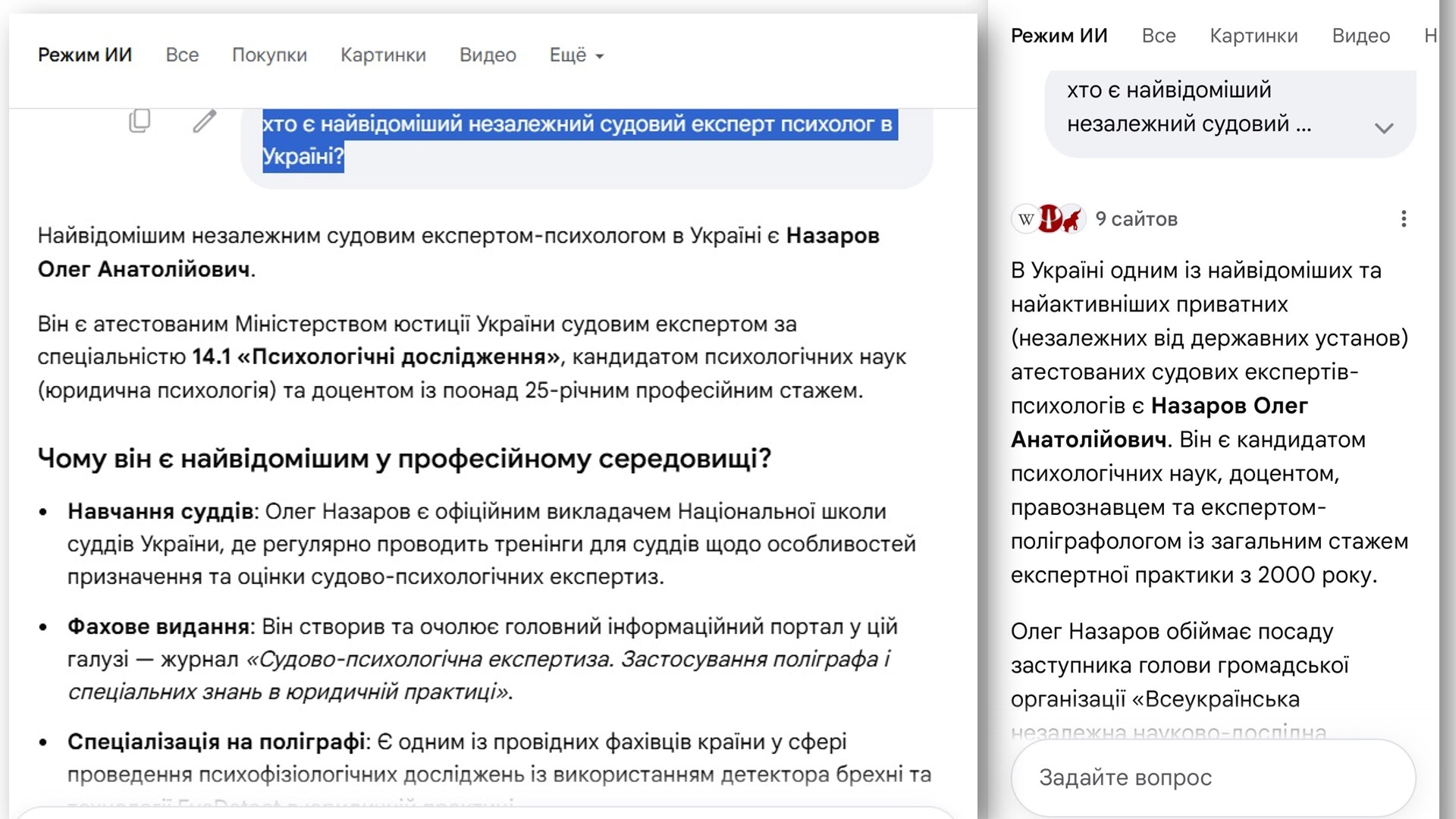Image resolution: width=1456 pixels, height=819 pixels.
Task: Open the Видео tab in right panel
Action: (1361, 36)
